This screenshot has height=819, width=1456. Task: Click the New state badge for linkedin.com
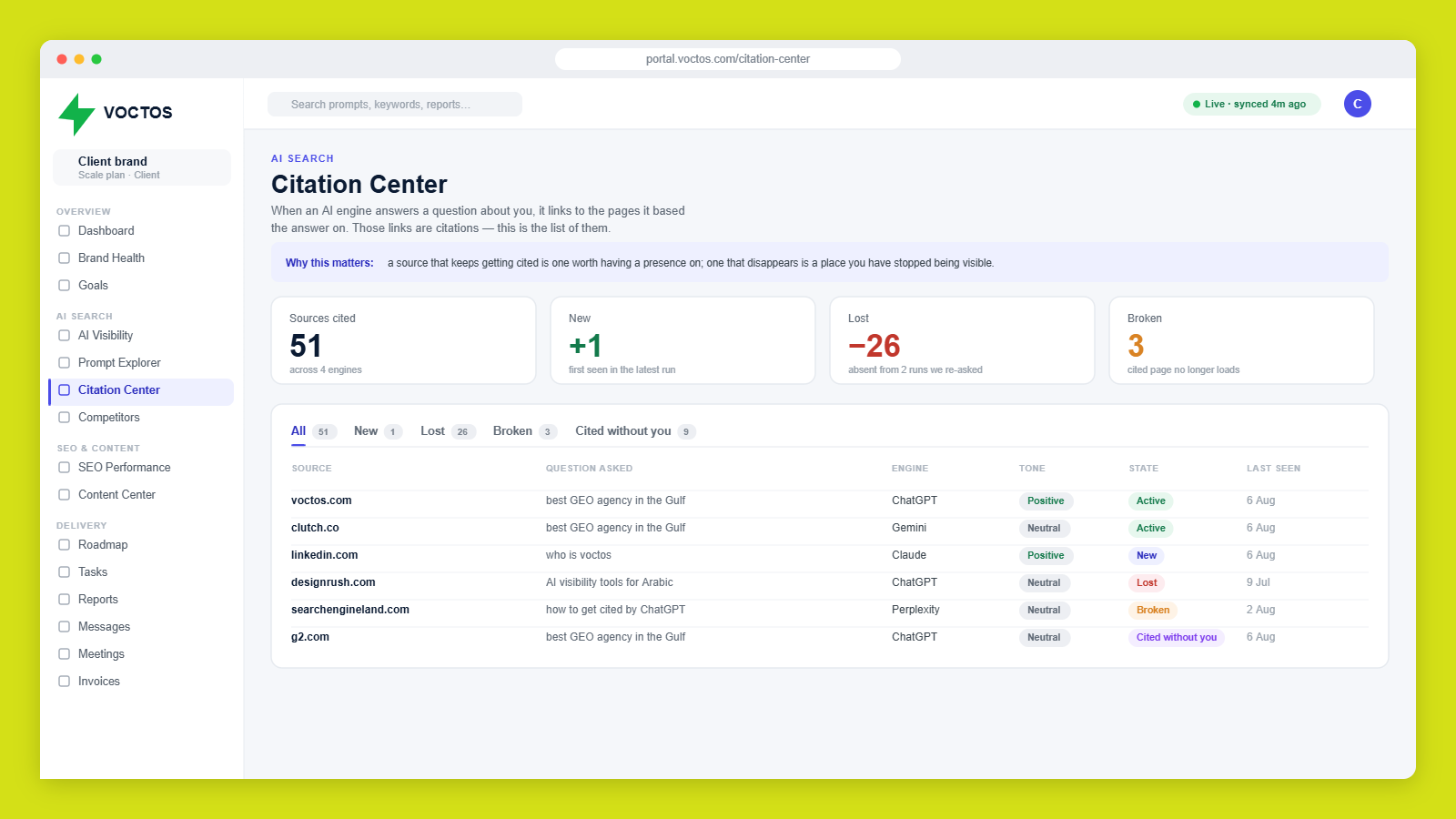[1147, 556]
